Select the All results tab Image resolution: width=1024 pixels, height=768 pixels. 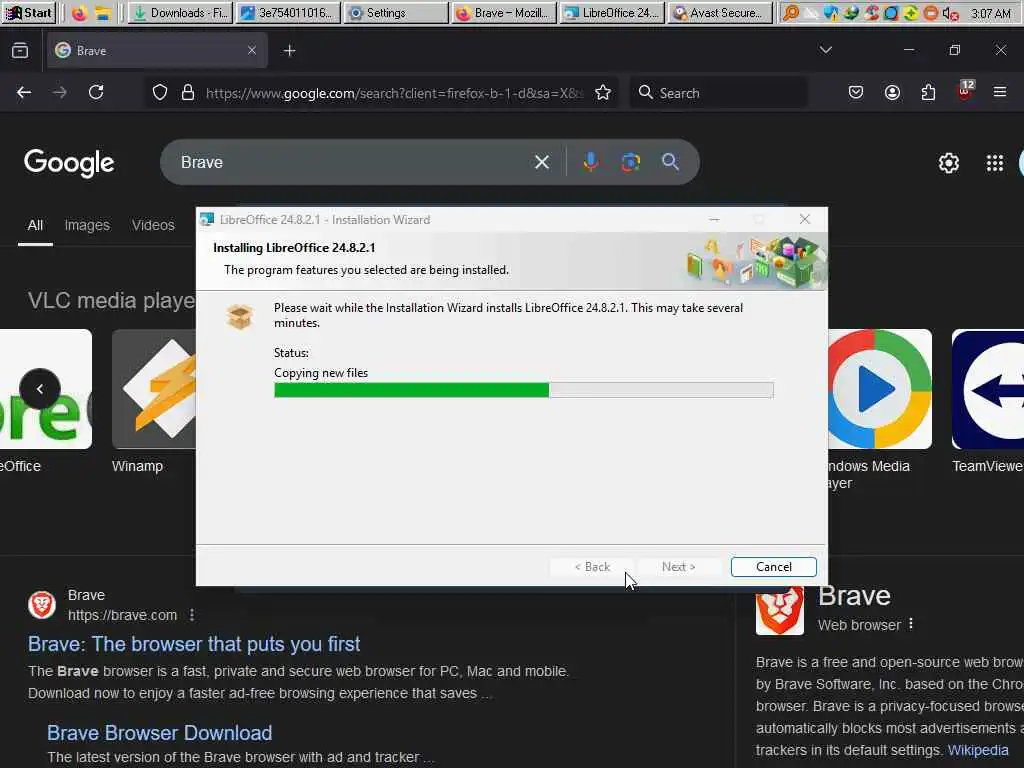pyautogui.click(x=35, y=225)
